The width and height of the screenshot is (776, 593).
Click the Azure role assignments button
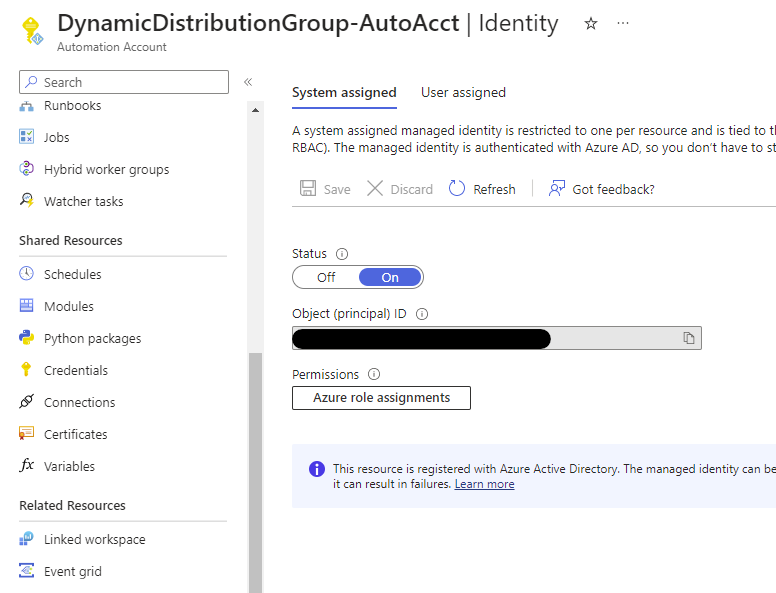(x=381, y=398)
